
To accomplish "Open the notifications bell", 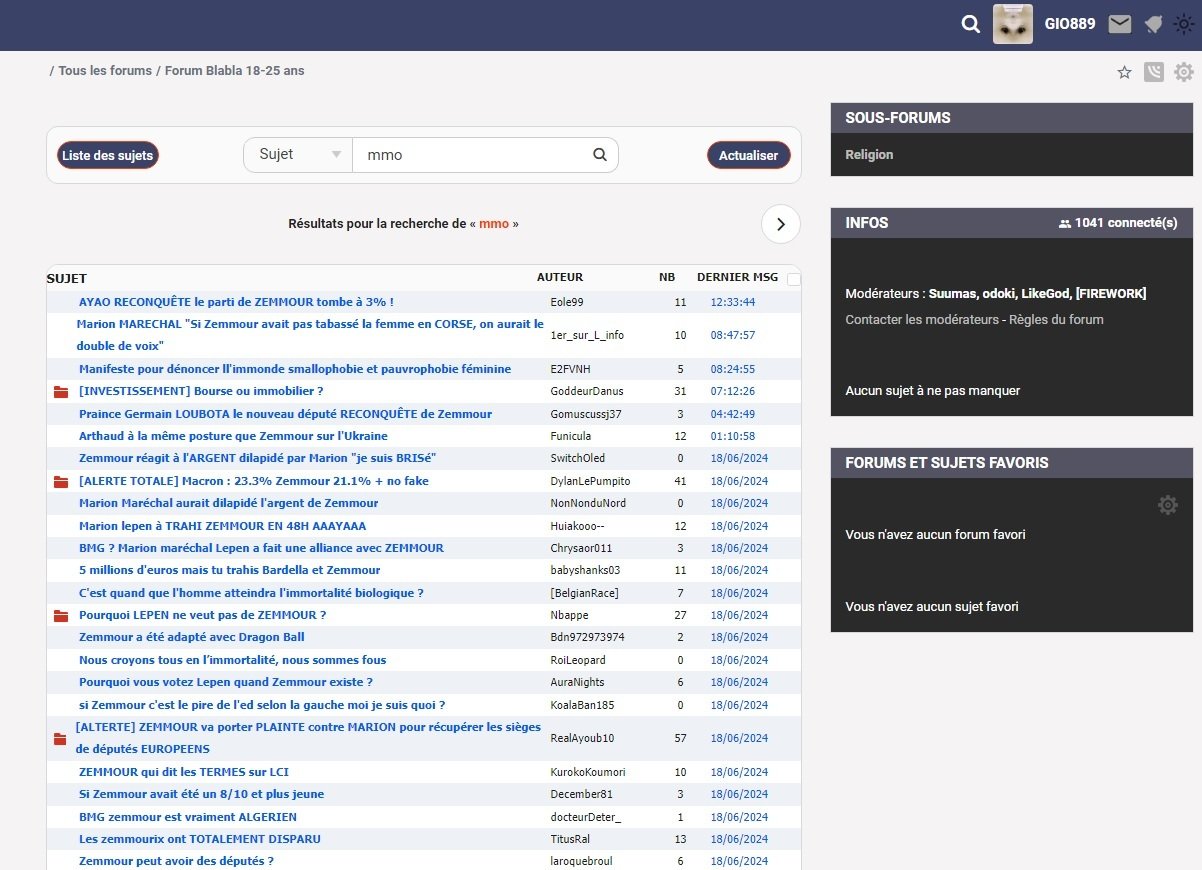I will [x=1153, y=24].
